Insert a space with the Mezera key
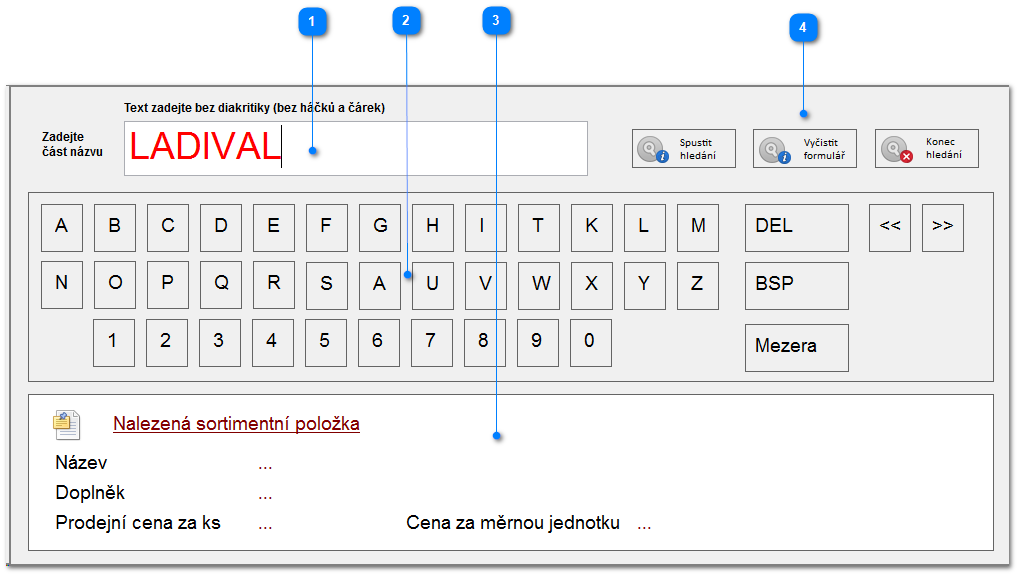 (797, 348)
